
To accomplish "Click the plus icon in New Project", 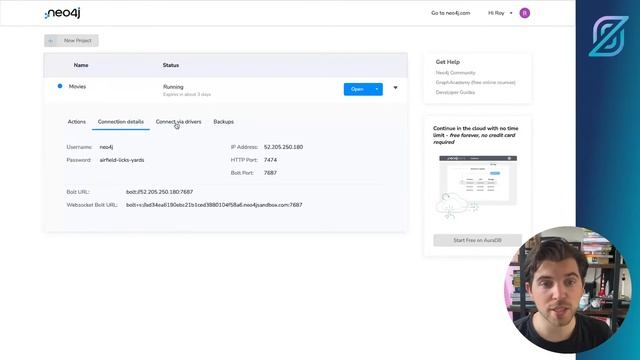I will click(51, 41).
